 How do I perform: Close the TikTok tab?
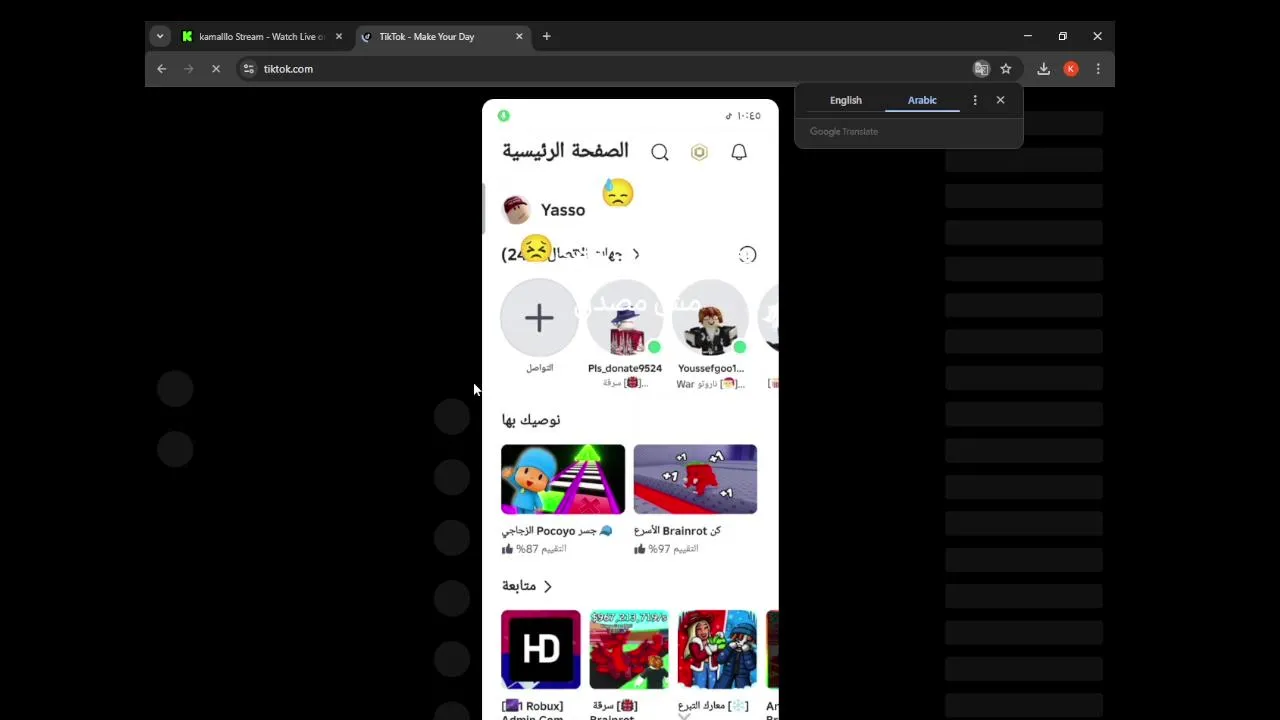point(519,37)
